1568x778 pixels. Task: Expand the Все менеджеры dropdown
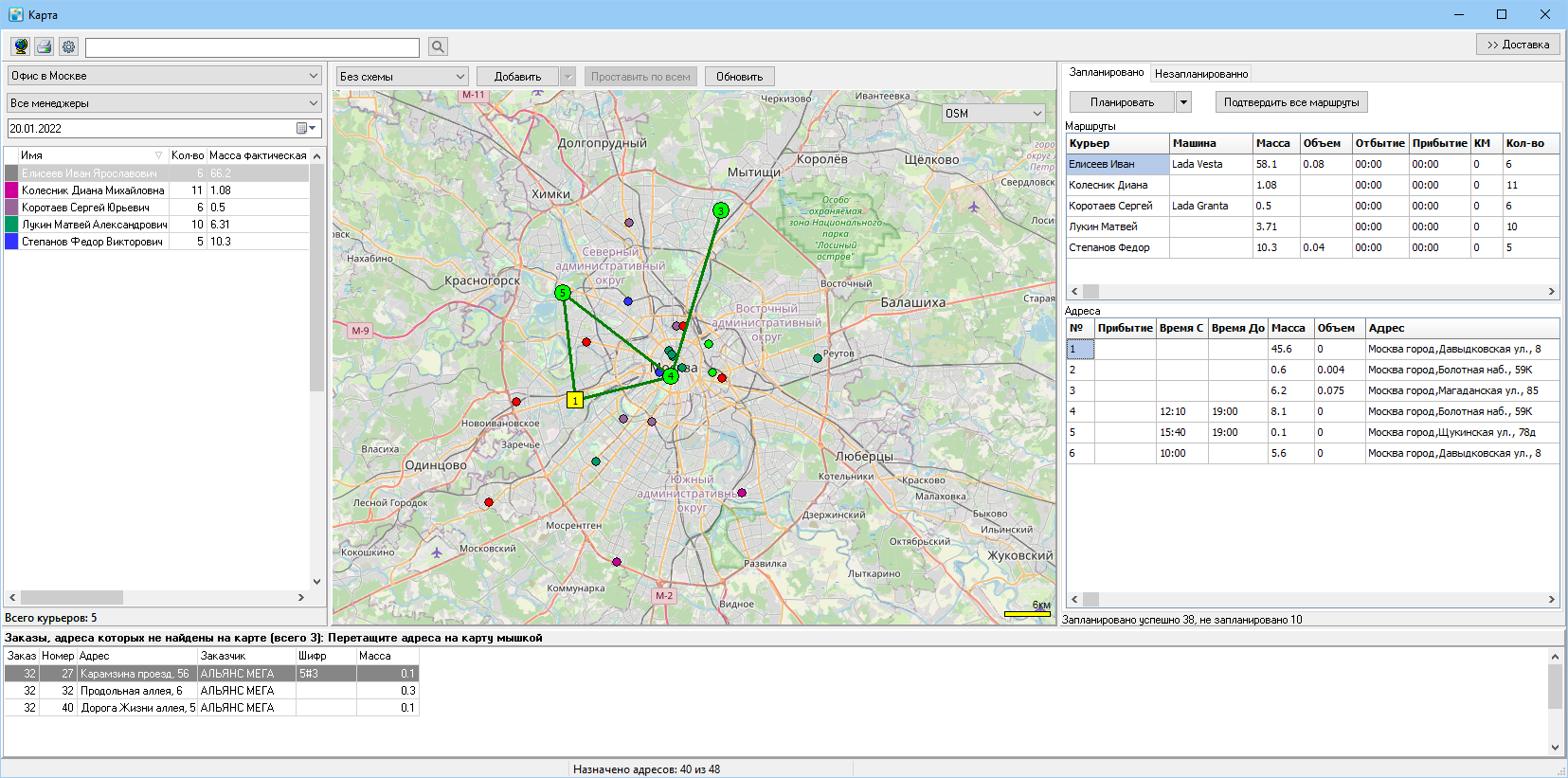click(x=314, y=103)
